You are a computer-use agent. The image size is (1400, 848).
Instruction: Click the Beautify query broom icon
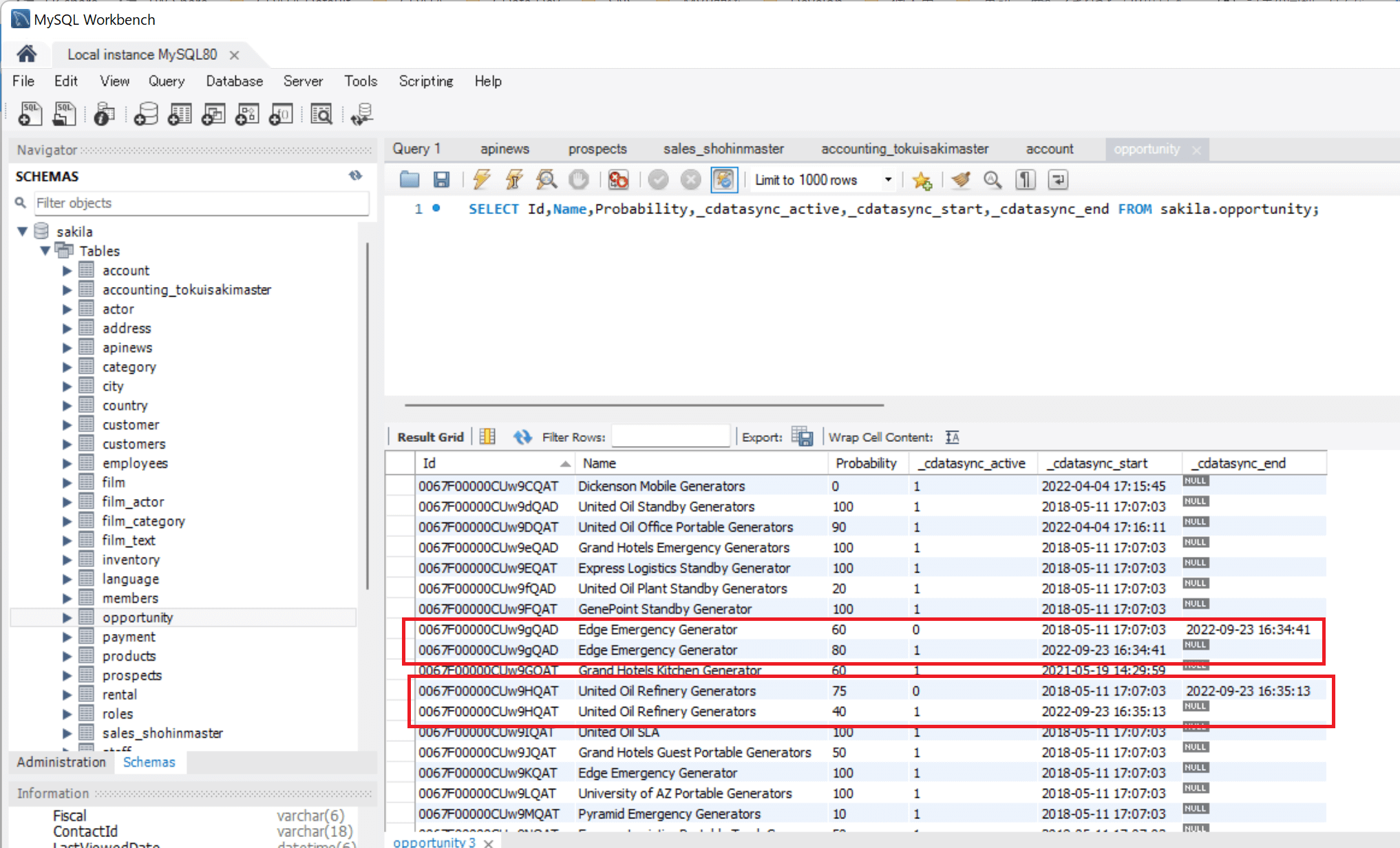961,180
